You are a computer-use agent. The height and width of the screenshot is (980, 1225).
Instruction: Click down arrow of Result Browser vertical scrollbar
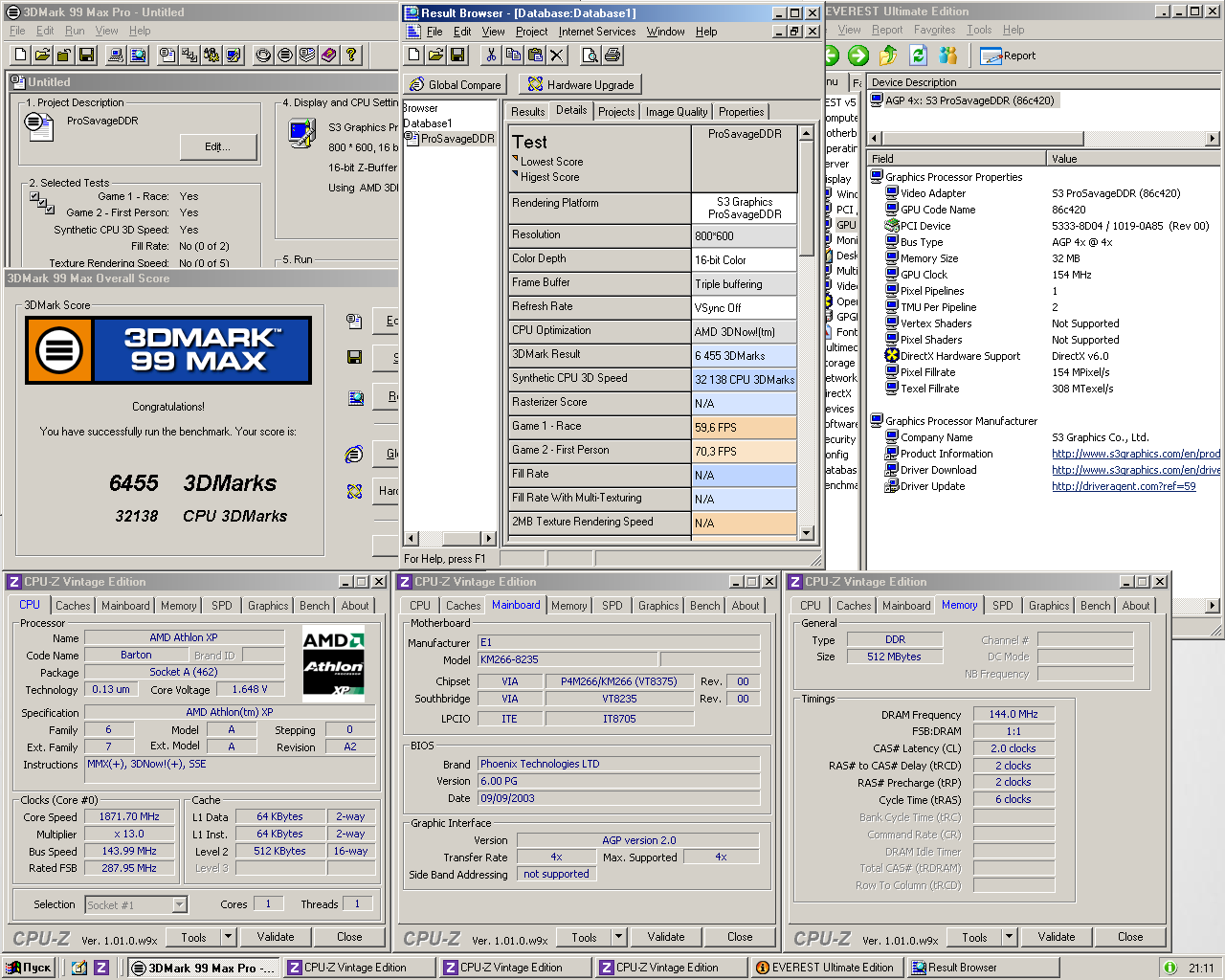click(806, 533)
